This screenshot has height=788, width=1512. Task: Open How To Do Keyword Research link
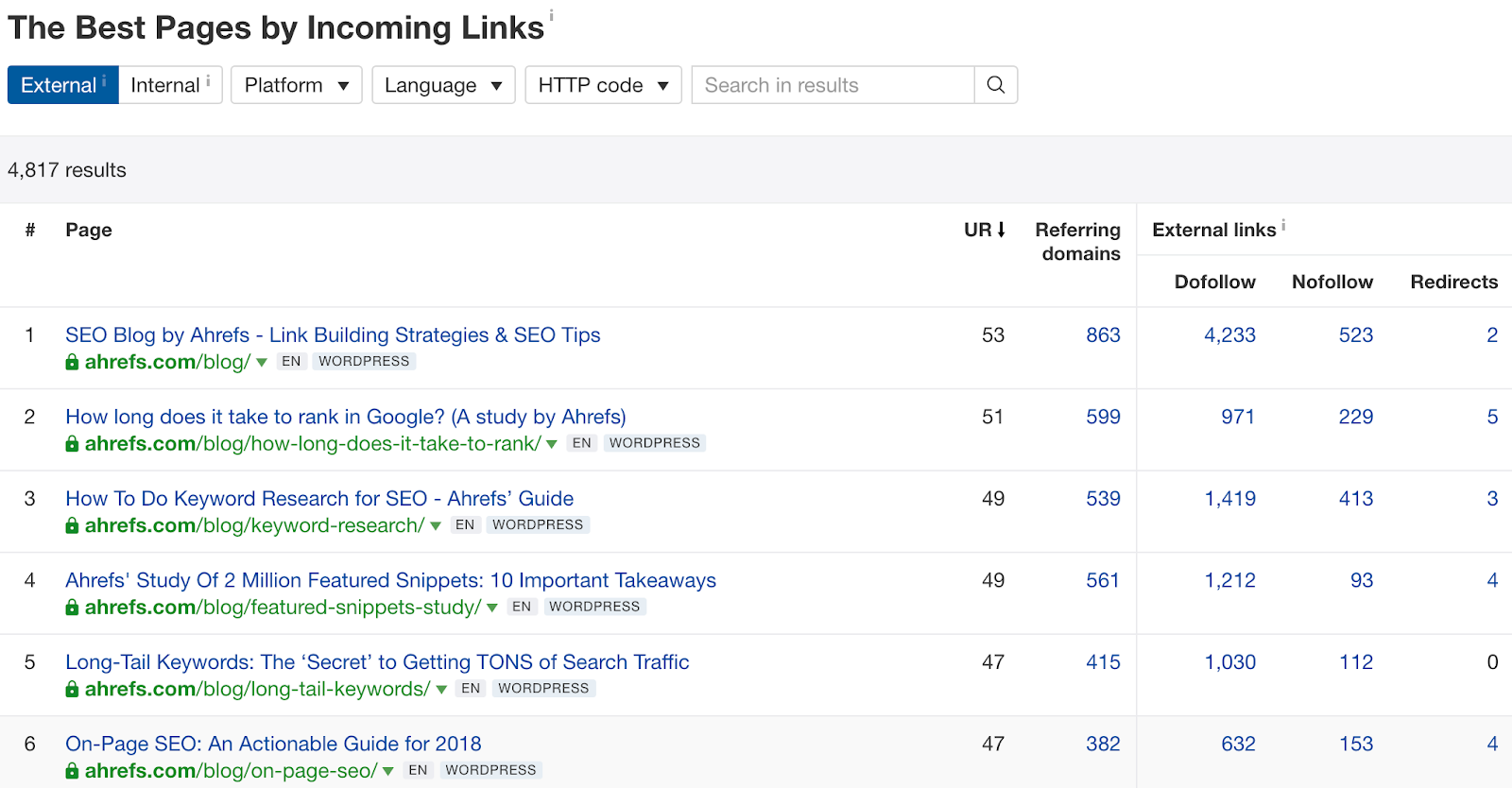point(319,499)
